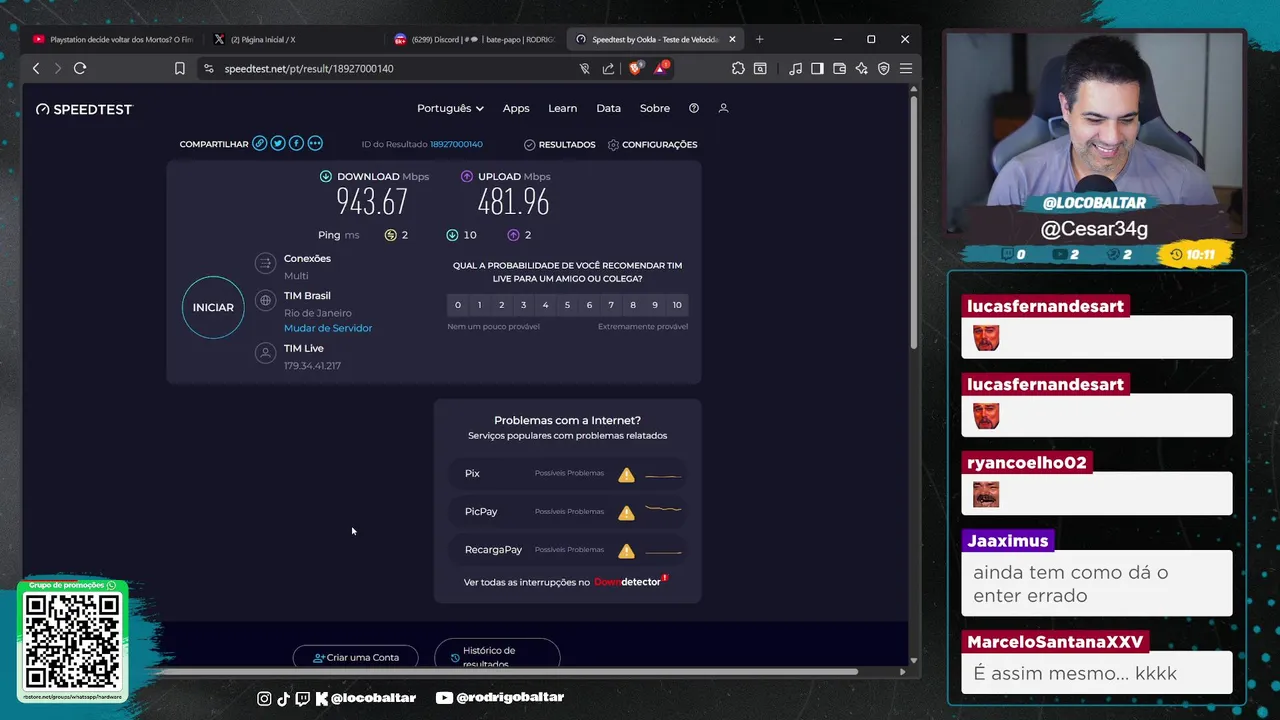Close the Speedtest by Ookla tab

click(732, 39)
